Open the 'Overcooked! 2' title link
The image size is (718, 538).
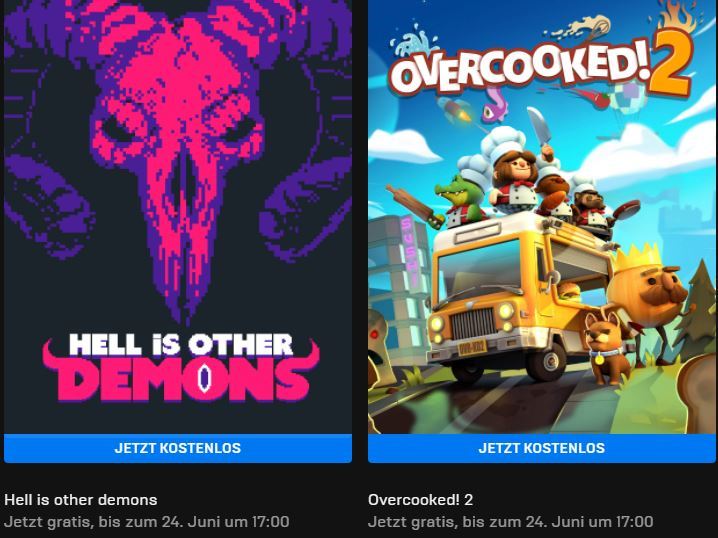(420, 500)
